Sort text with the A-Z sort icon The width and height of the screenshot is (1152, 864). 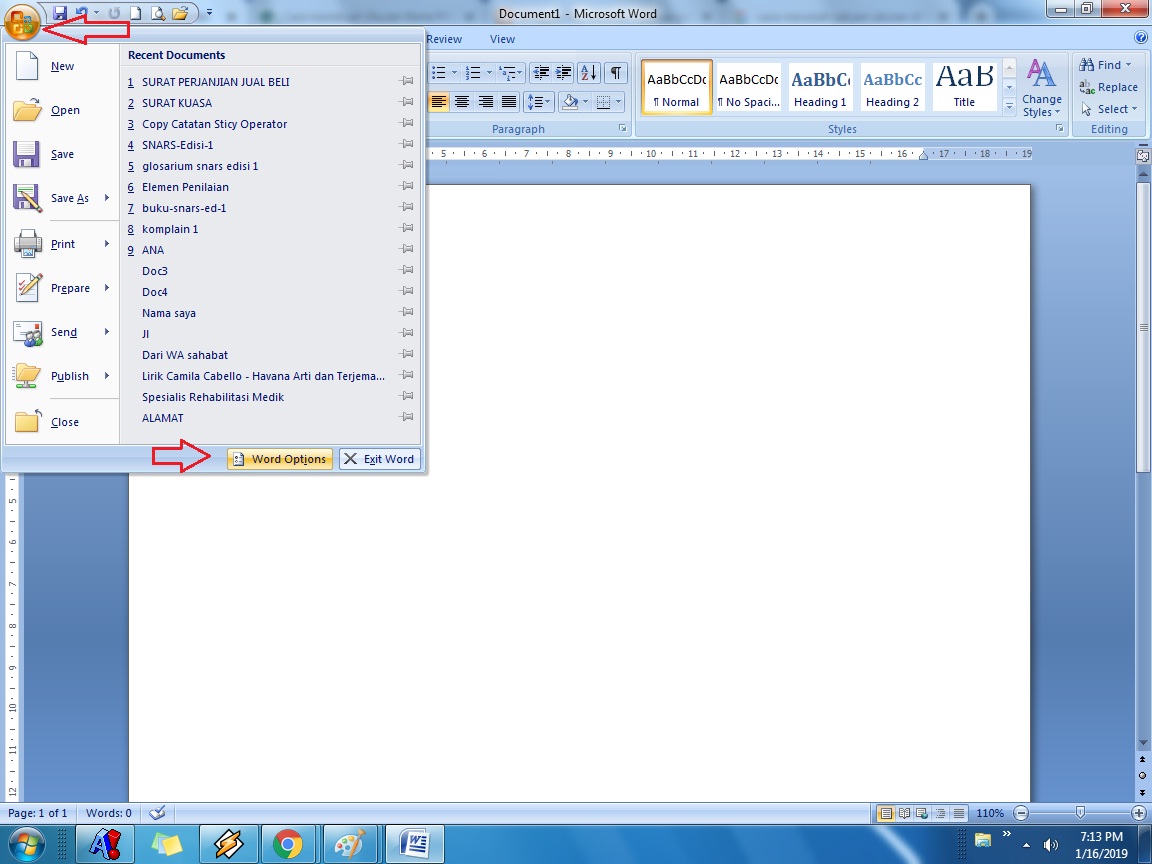[588, 73]
